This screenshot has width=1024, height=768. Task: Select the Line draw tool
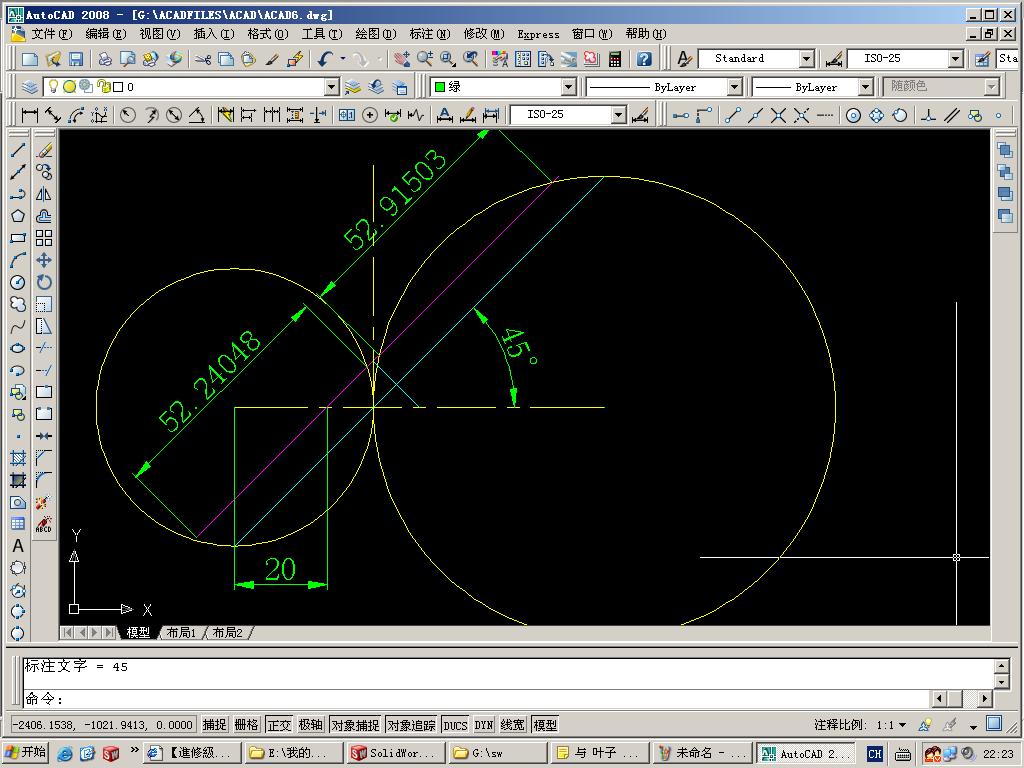click(18, 150)
